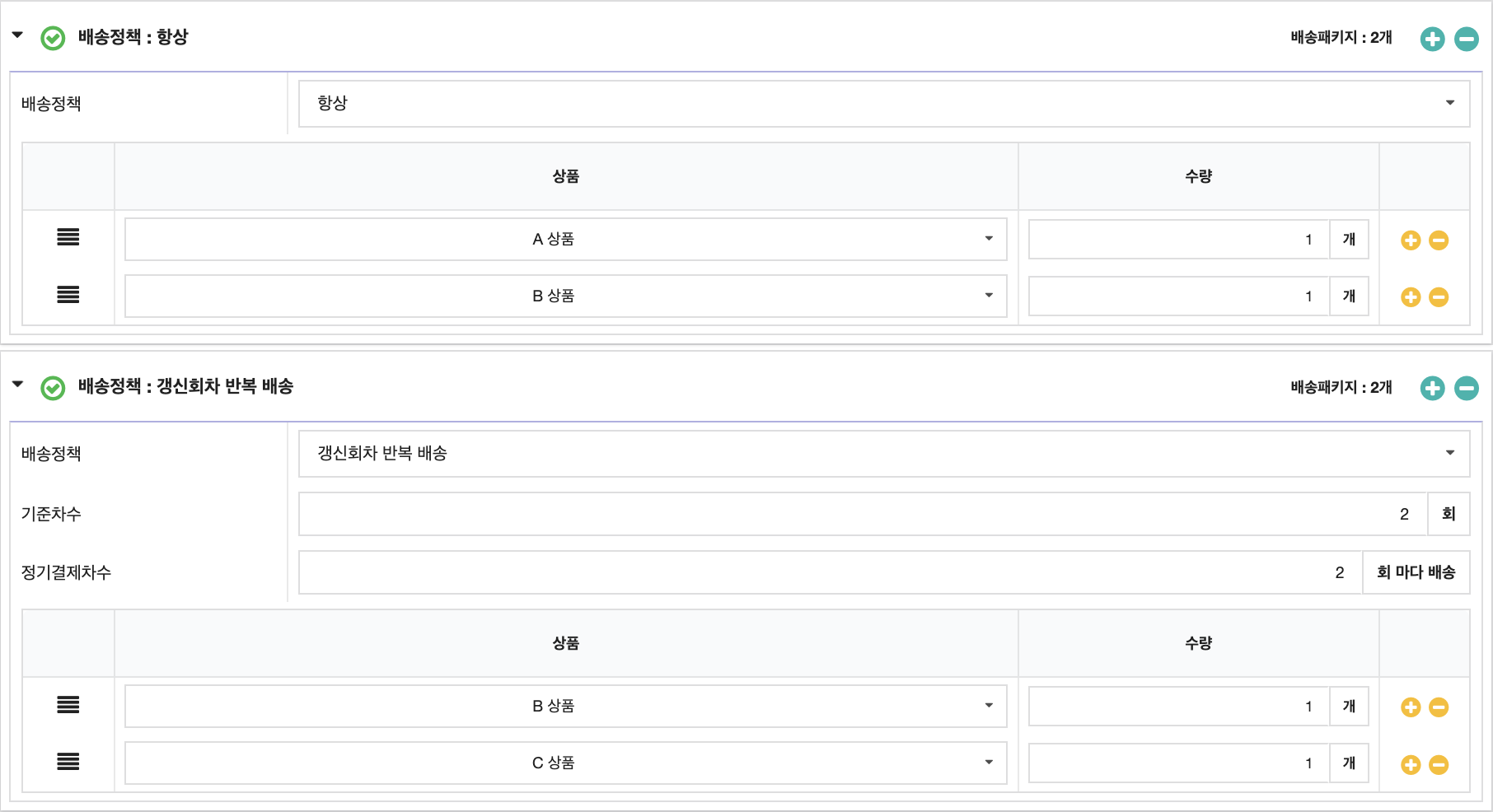Screen dimensions: 1493x812
Task: Open the C 상품 product dropdown
Action: pyautogui.click(x=565, y=763)
